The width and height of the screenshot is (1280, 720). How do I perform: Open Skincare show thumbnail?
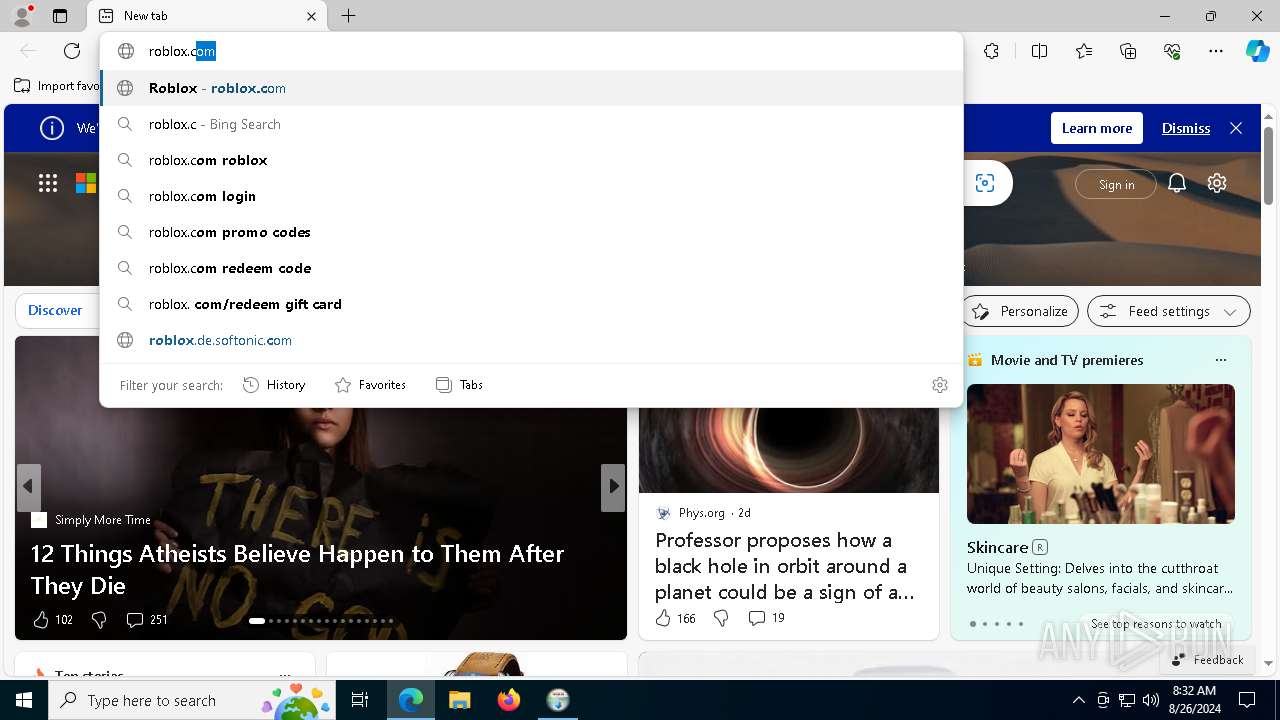pyautogui.click(x=1101, y=454)
